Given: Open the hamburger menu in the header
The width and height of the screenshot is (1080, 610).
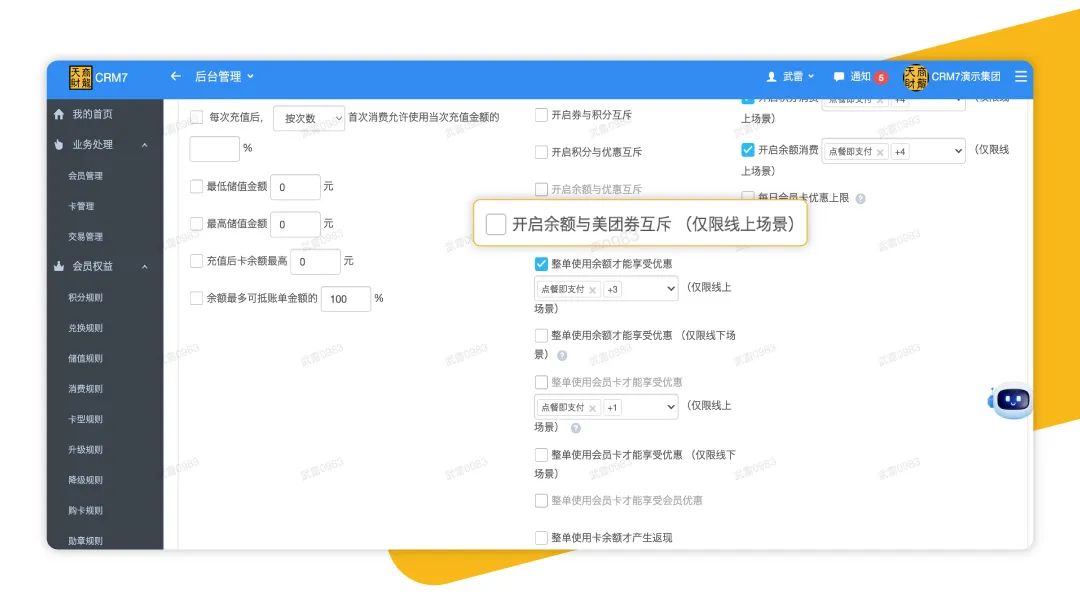Looking at the screenshot, I should point(1021,76).
